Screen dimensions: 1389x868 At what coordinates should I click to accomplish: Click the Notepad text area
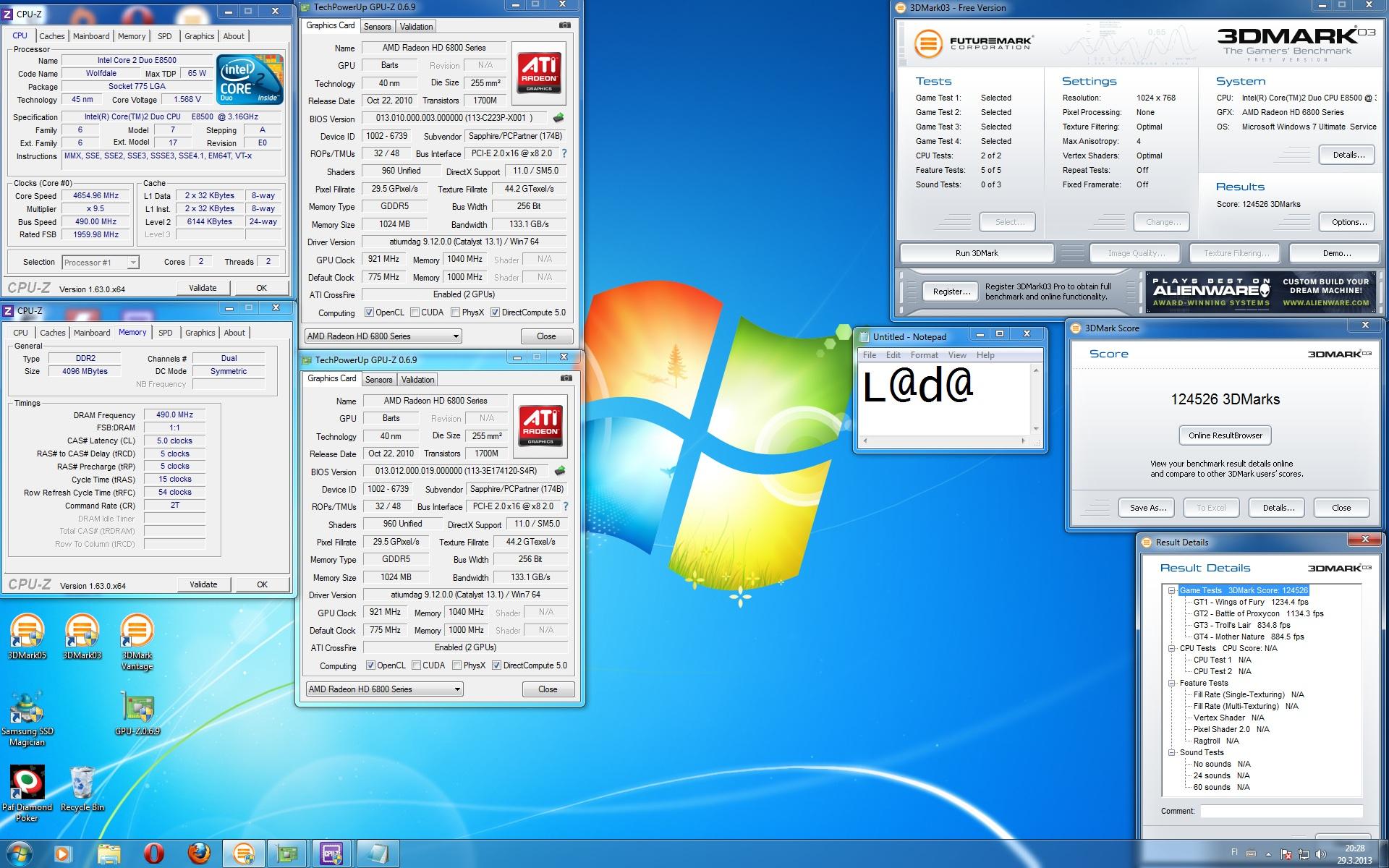(944, 399)
